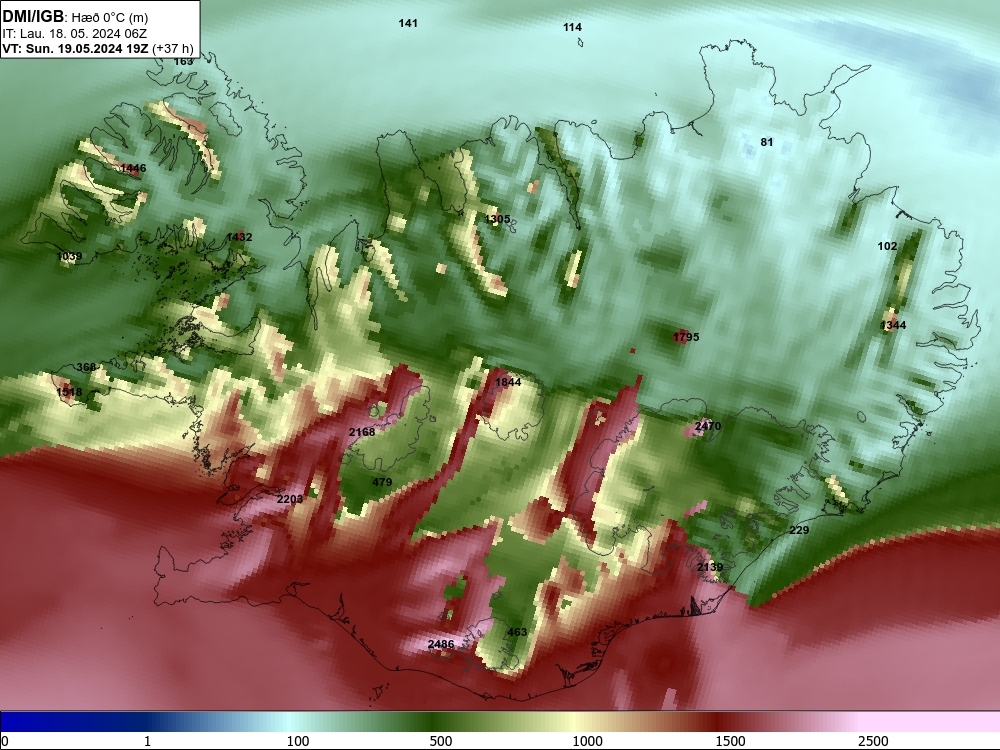Click the map value 1344
Image resolution: width=1000 pixels, height=750 pixels.
coord(893,325)
